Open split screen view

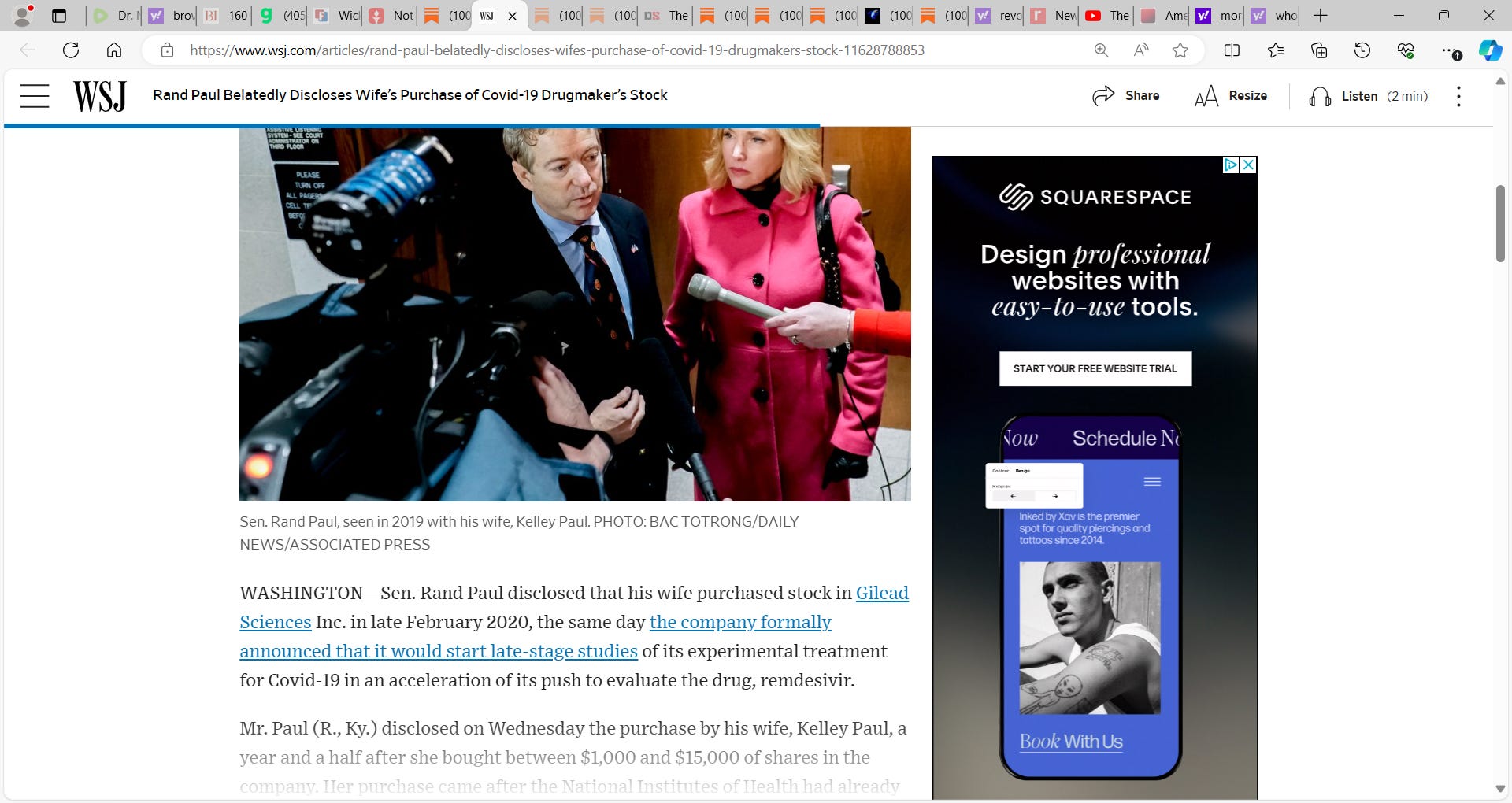[1232, 50]
